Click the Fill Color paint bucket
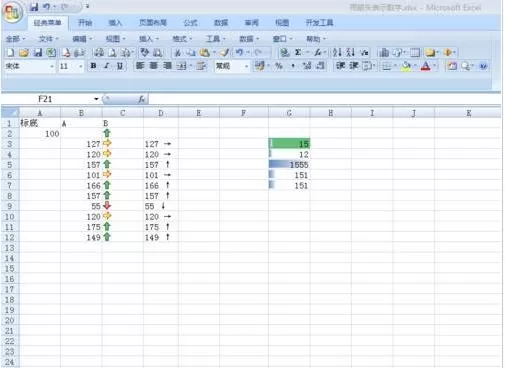 coord(406,66)
